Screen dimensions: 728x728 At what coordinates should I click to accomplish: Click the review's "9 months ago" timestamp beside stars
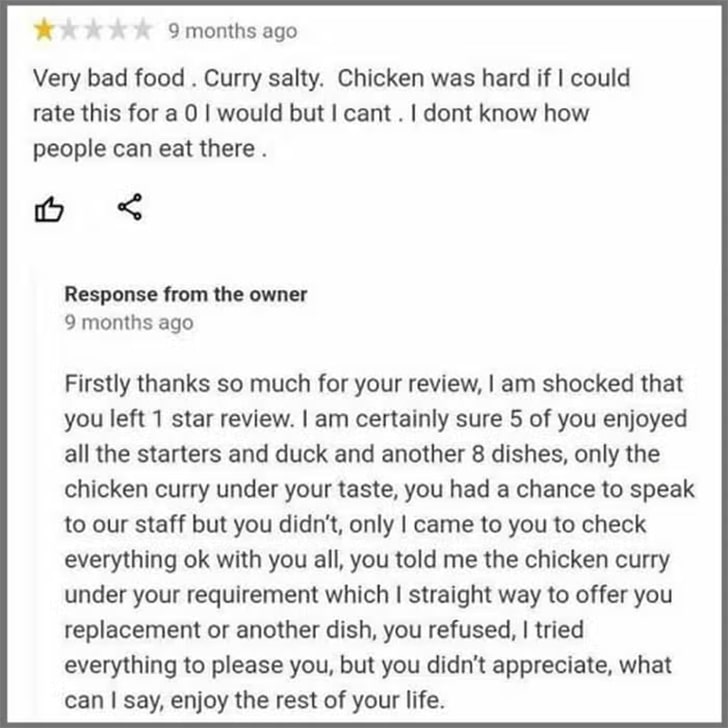[233, 31]
